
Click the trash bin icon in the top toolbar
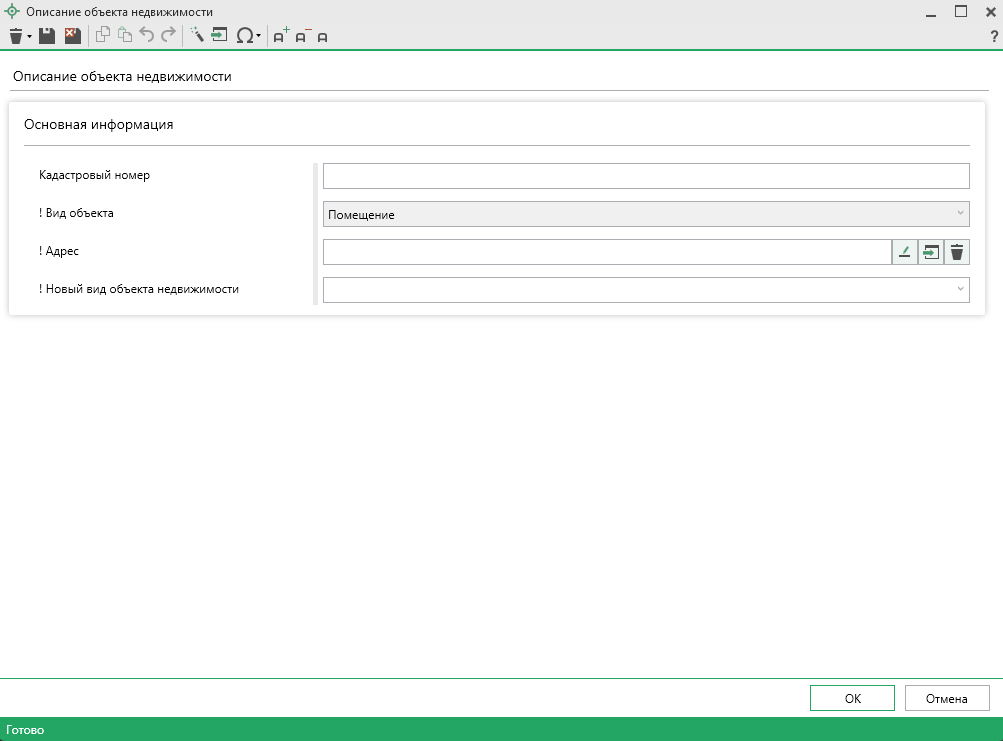15,36
